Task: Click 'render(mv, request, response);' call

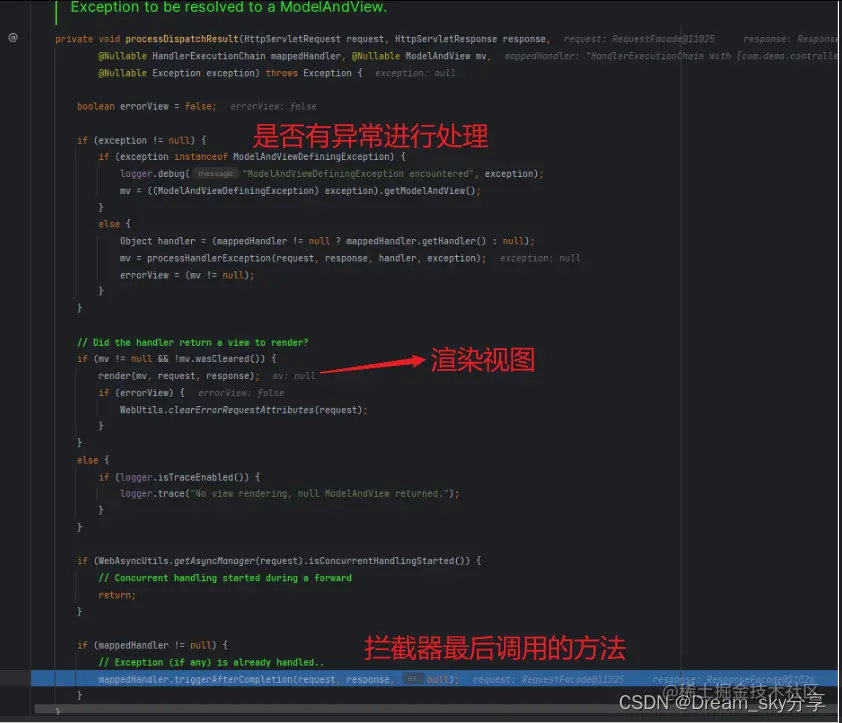Action: point(179,376)
